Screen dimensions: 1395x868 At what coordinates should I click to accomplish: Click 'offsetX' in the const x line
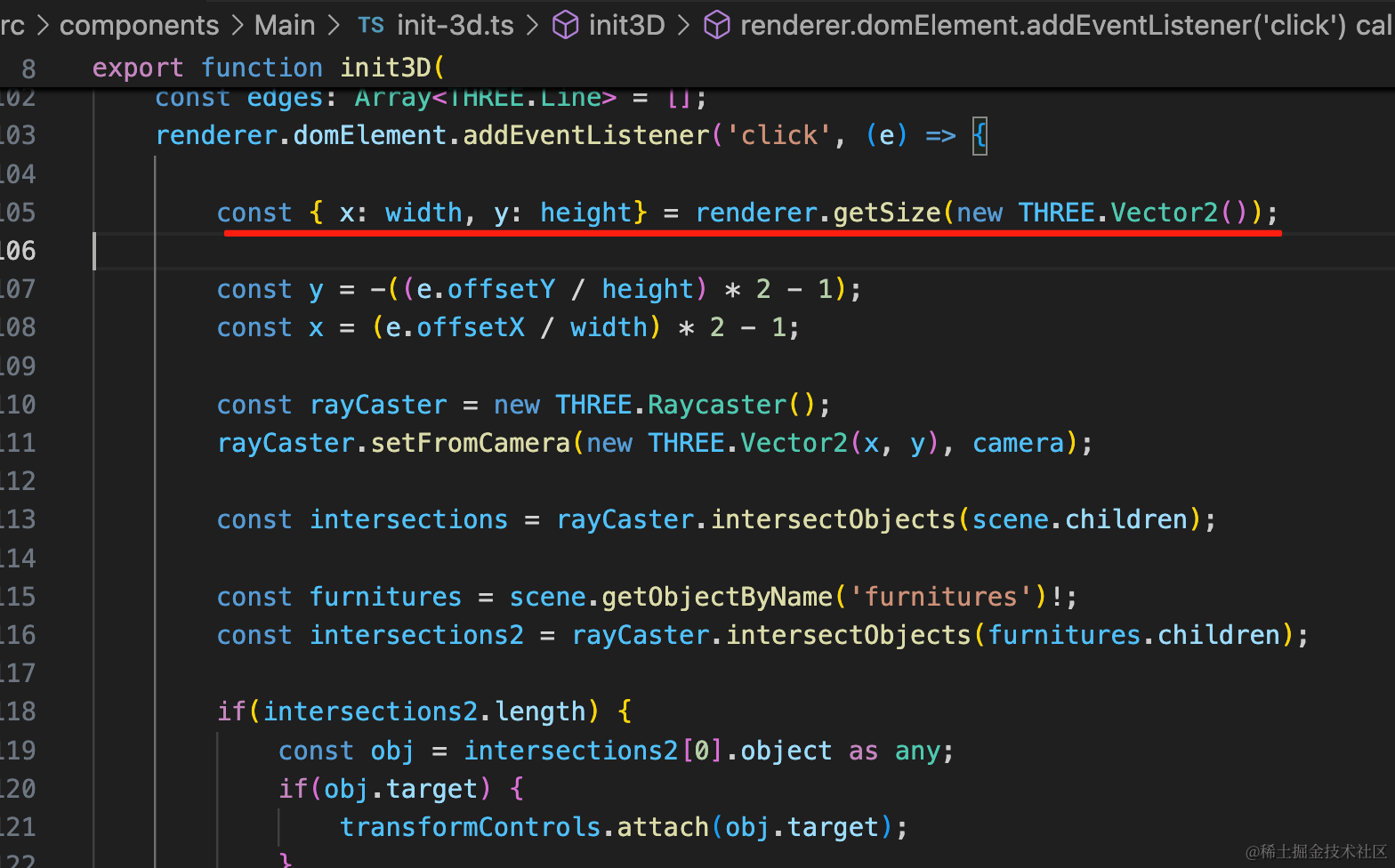coord(471,327)
